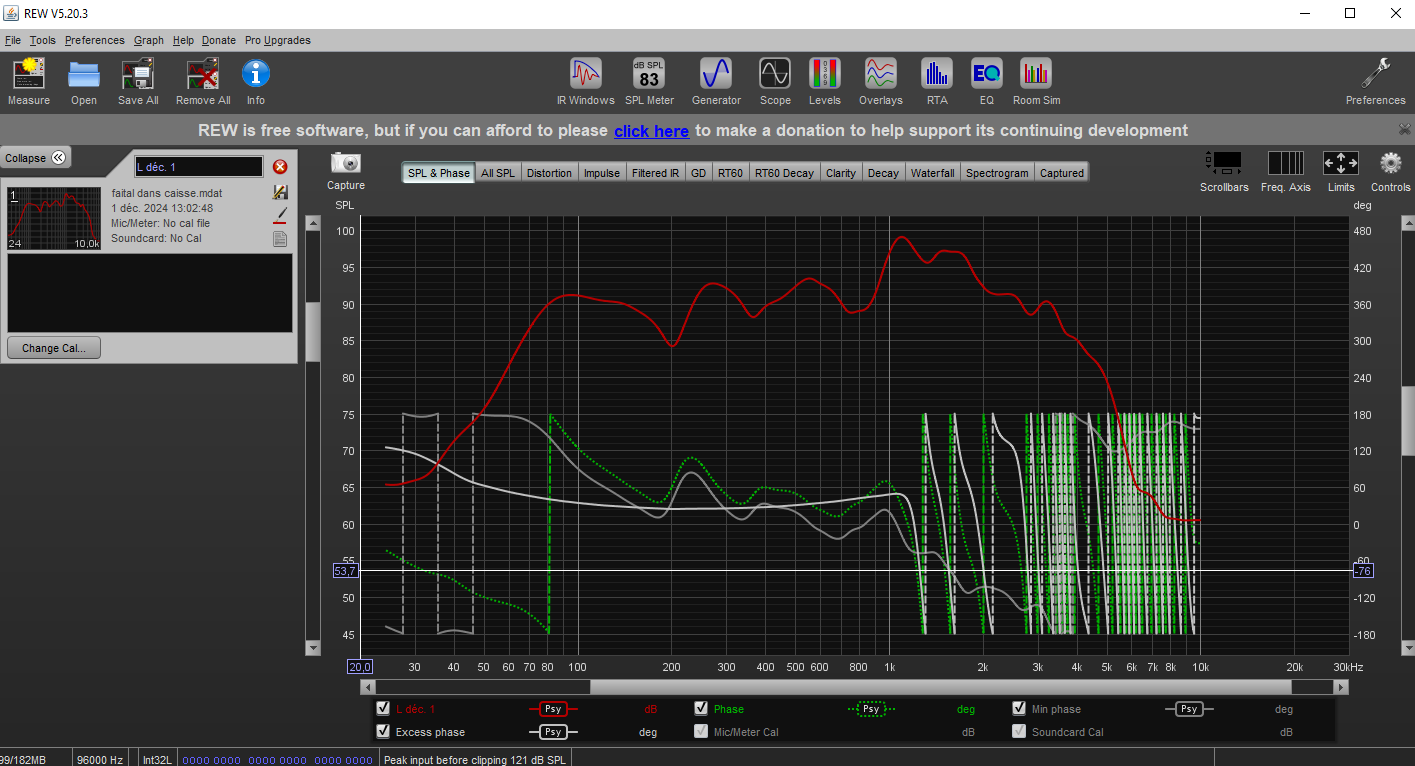Capture the graph with camera icon
Image resolution: width=1415 pixels, height=766 pixels.
coord(346,171)
